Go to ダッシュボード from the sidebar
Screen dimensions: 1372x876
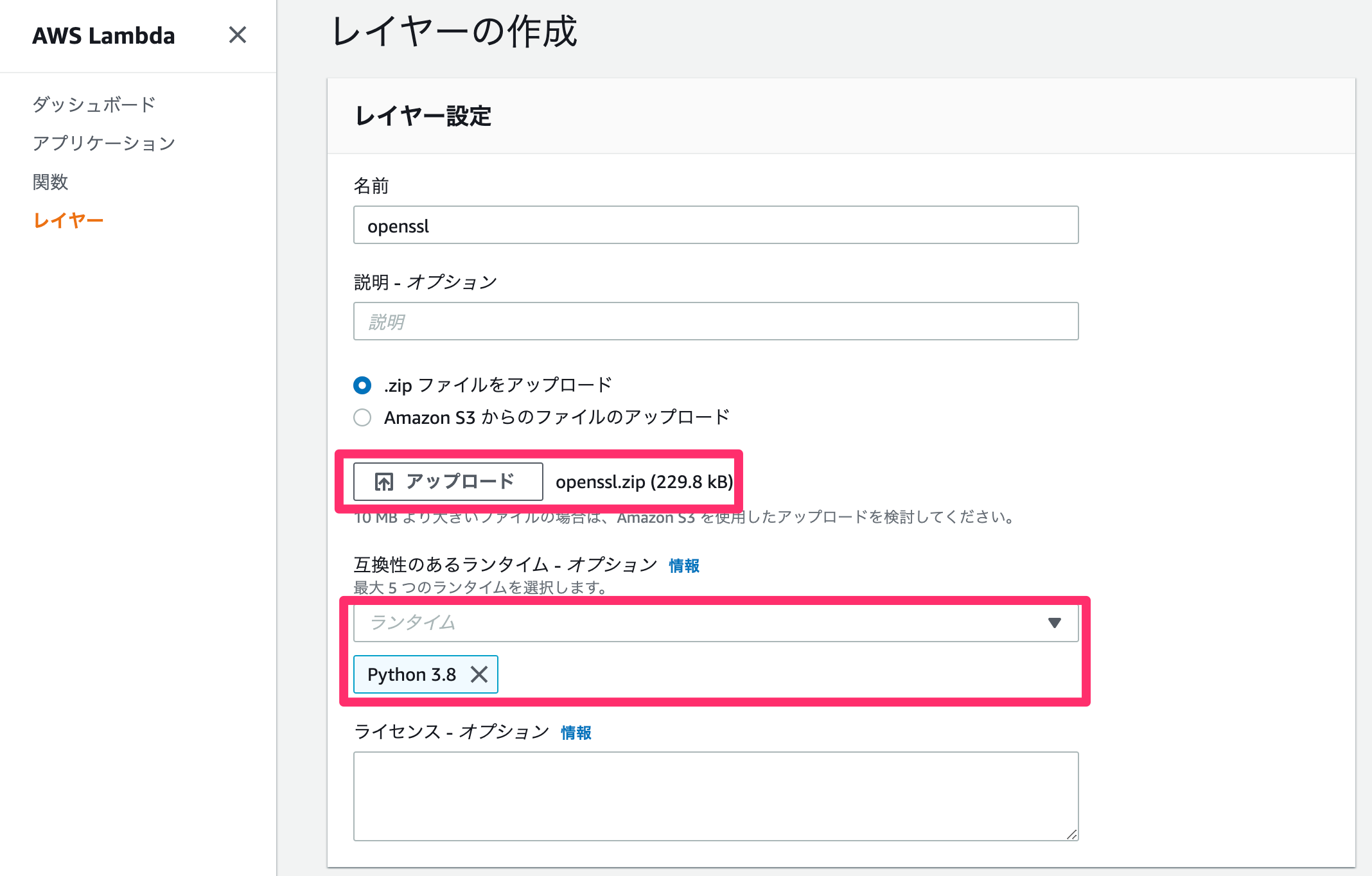point(94,104)
